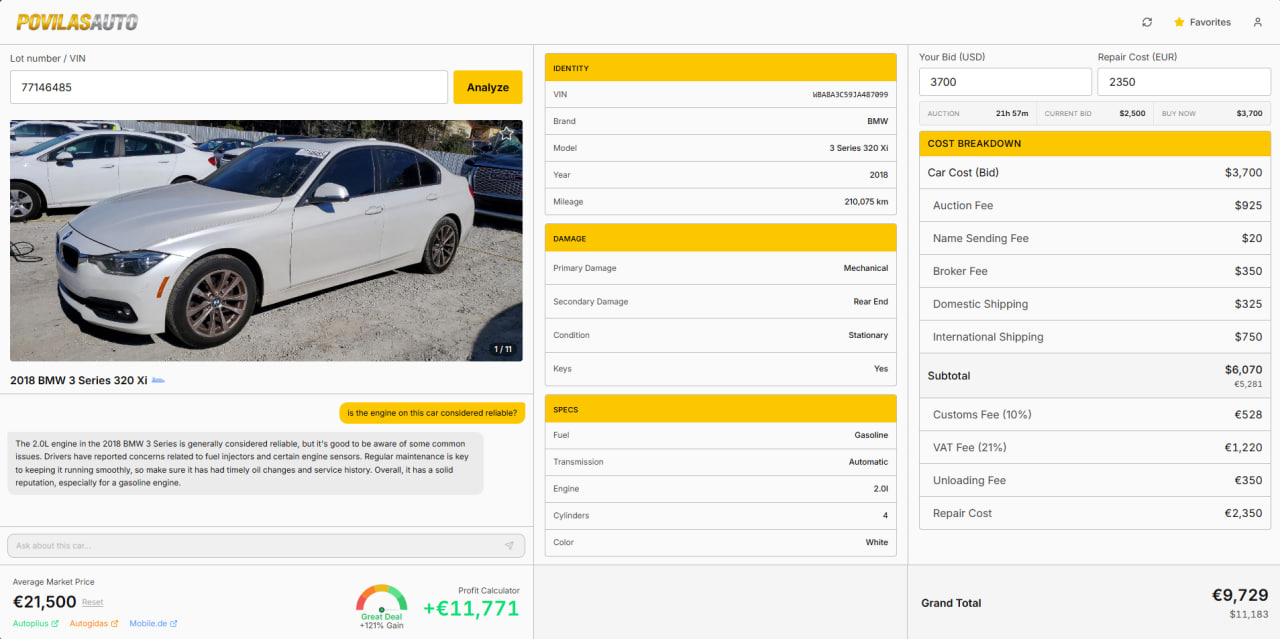
Task: Open the Favorites list
Action: click(x=1202, y=22)
